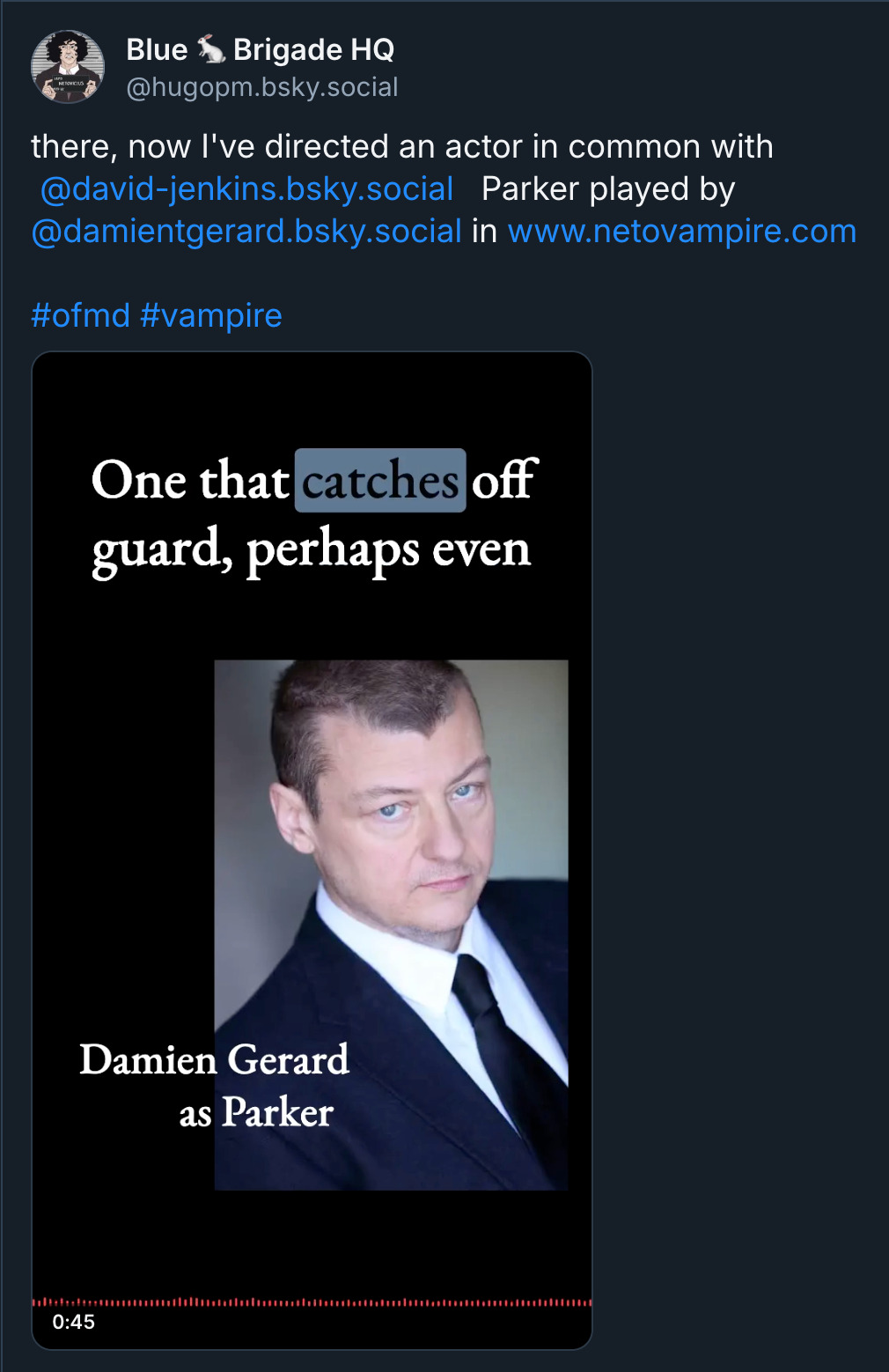Click the 0:45 video time indicator
The height and width of the screenshot is (1372, 889).
coord(73,1322)
